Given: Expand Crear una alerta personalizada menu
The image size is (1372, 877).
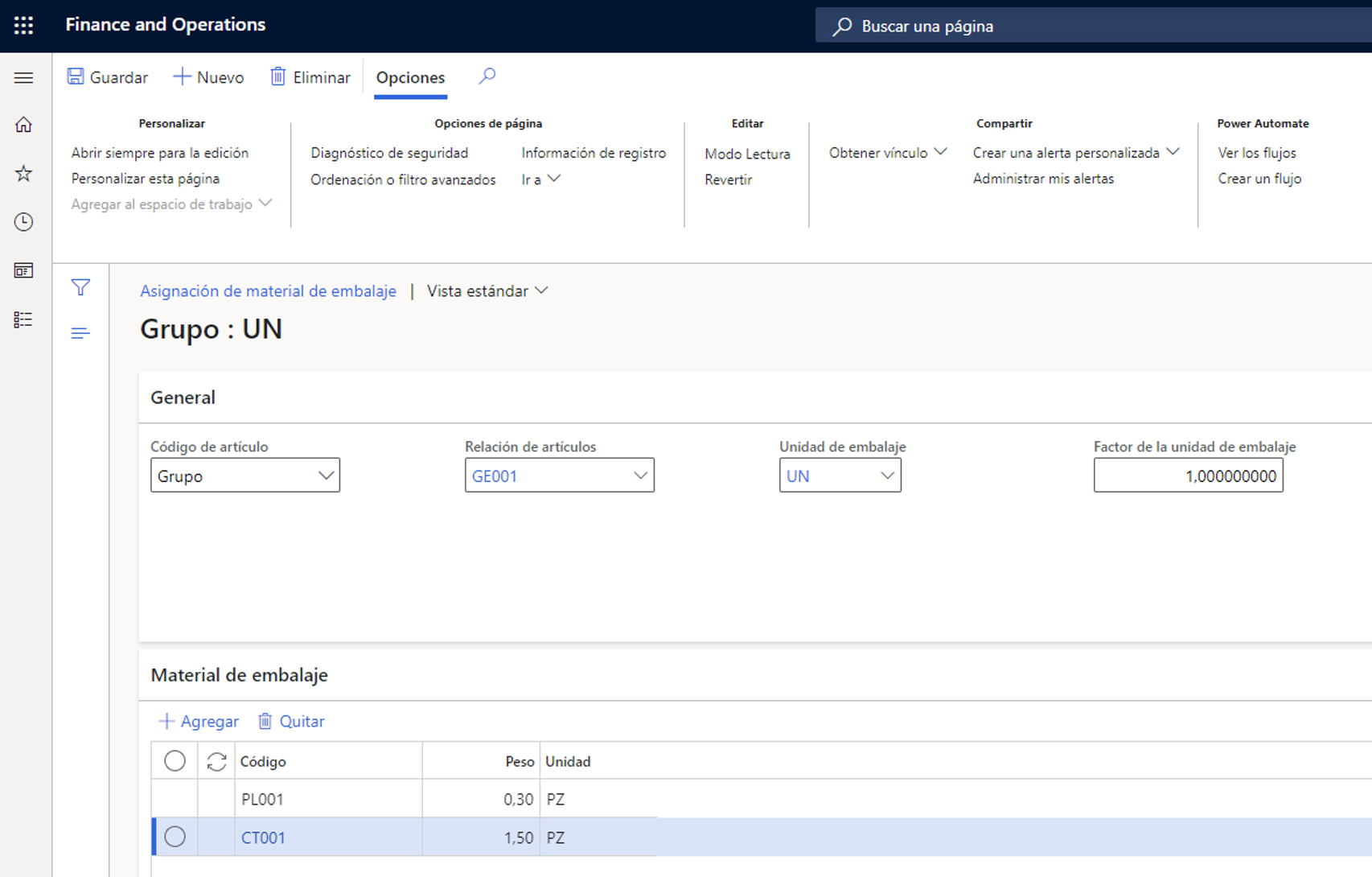Looking at the screenshot, I should (x=1075, y=152).
